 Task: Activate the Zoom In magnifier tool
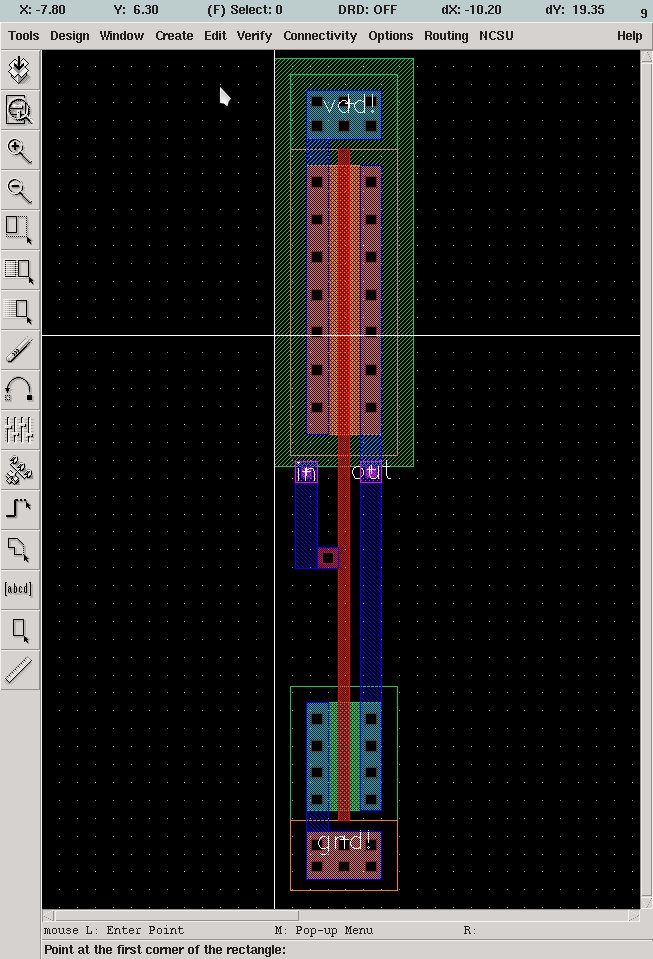click(20, 150)
